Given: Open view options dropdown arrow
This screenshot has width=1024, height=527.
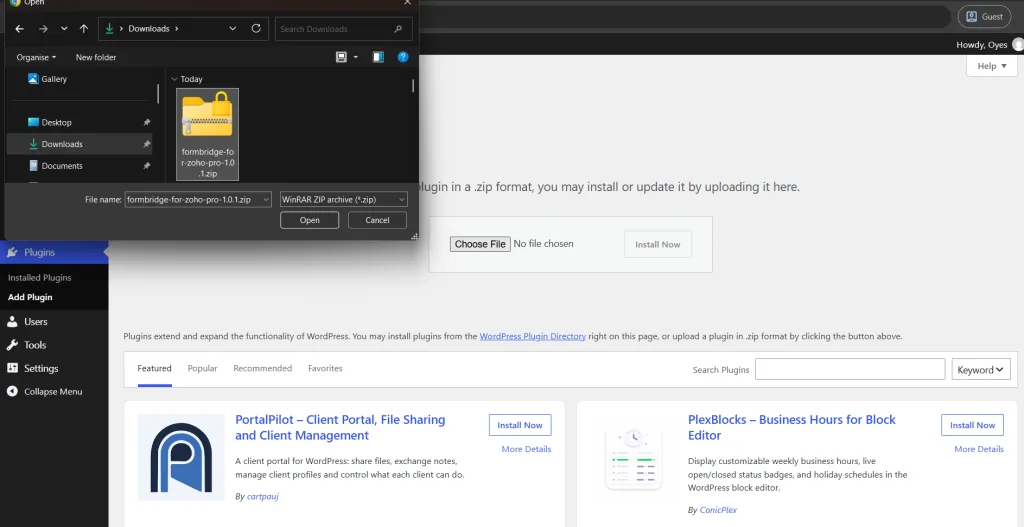Looking at the screenshot, I should point(356,57).
